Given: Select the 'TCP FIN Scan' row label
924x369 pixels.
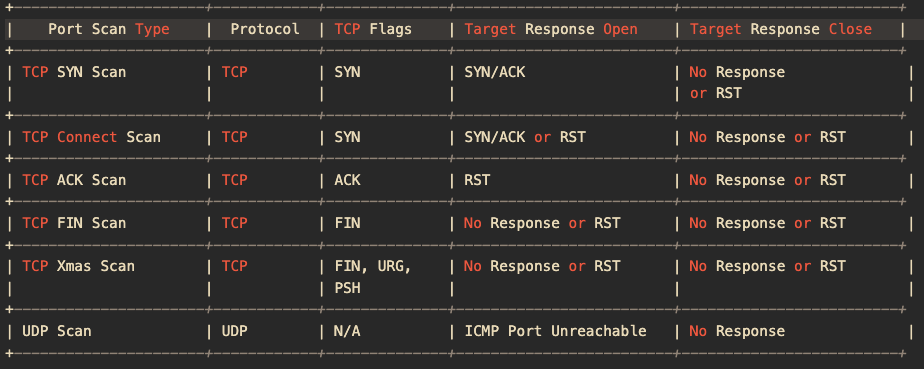Looking at the screenshot, I should 74,223.
